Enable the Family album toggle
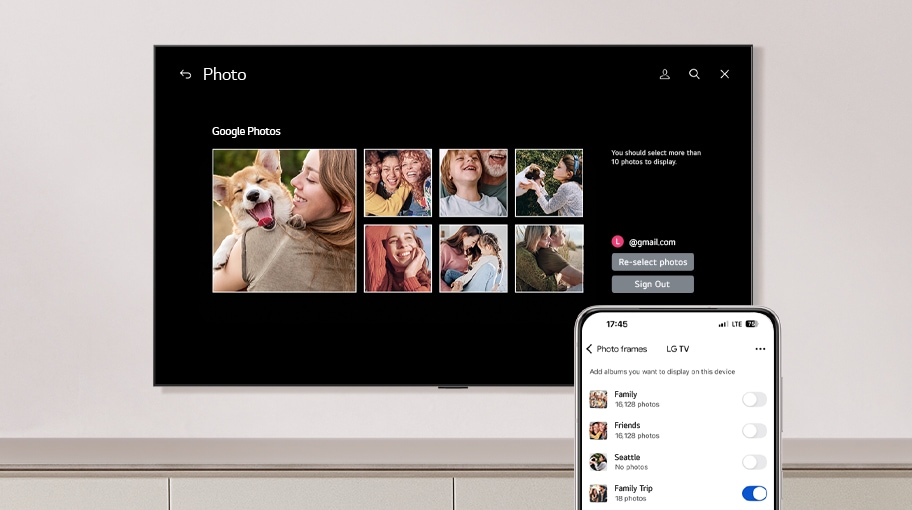 coord(754,399)
